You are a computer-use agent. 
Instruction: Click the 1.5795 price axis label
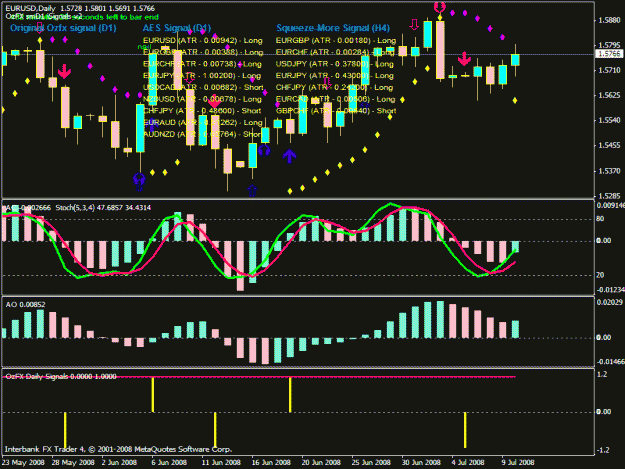(609, 45)
